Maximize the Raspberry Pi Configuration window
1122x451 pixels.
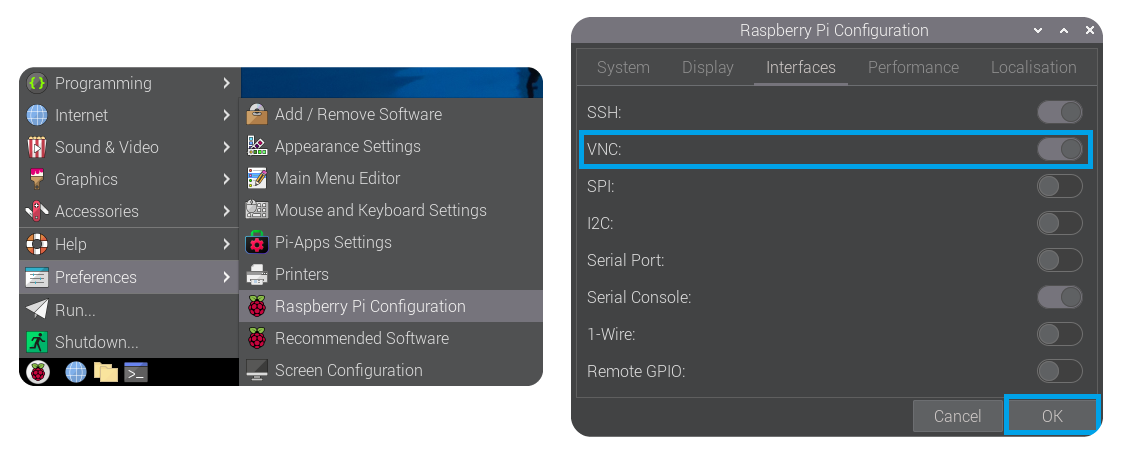1064,31
